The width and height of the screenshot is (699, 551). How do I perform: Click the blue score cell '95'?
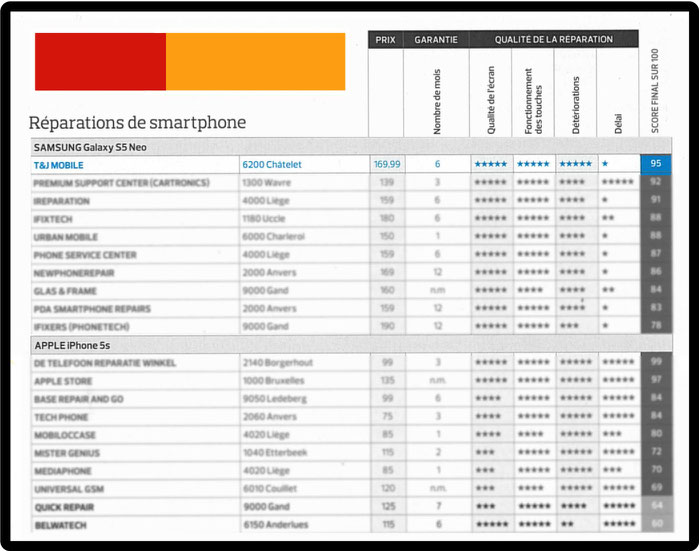click(x=656, y=164)
